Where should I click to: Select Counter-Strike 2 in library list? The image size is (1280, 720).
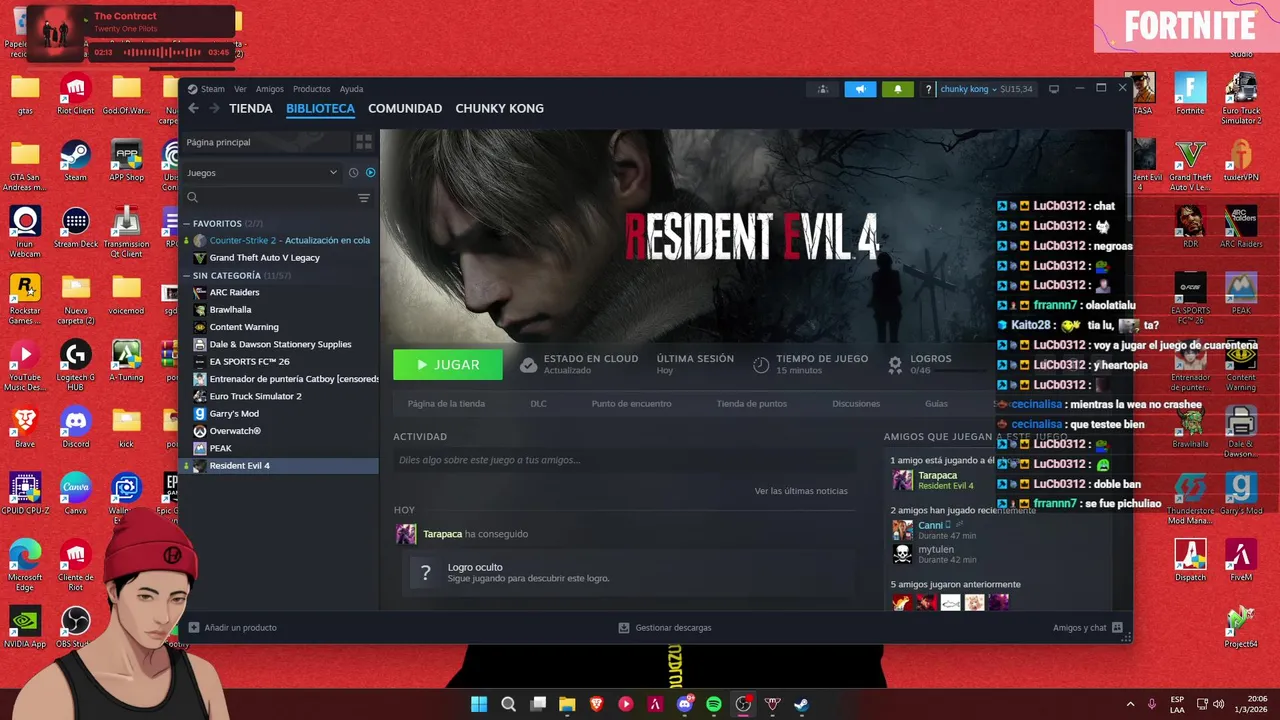(x=280, y=241)
